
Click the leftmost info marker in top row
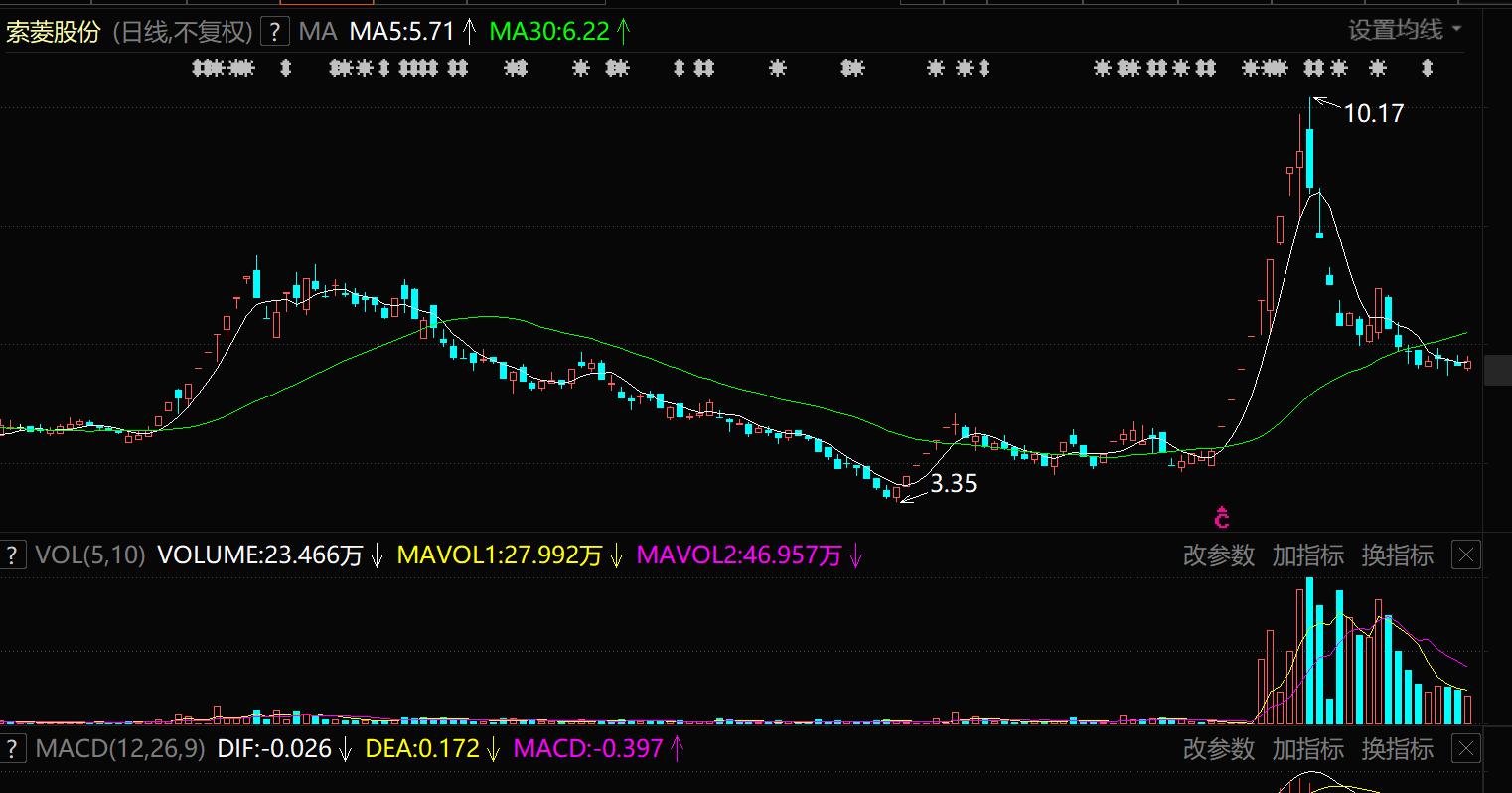[199, 68]
